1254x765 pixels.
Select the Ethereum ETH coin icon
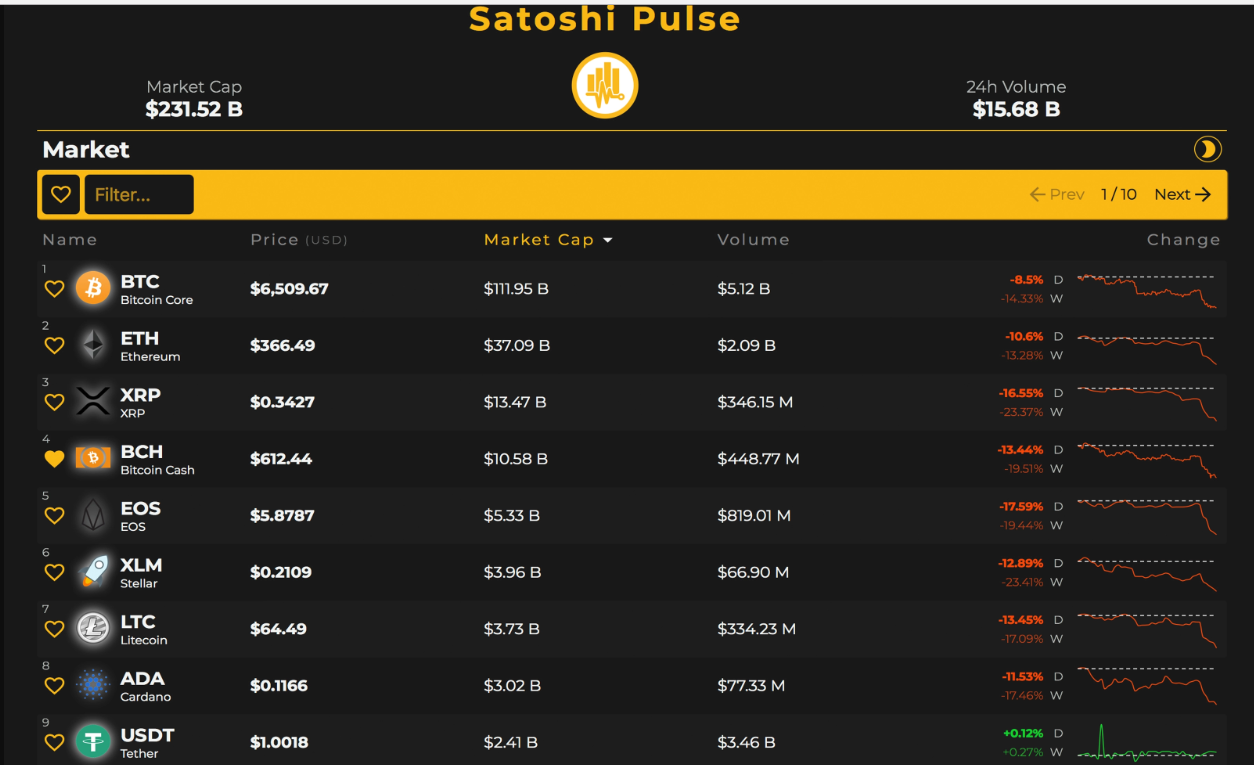click(x=92, y=345)
